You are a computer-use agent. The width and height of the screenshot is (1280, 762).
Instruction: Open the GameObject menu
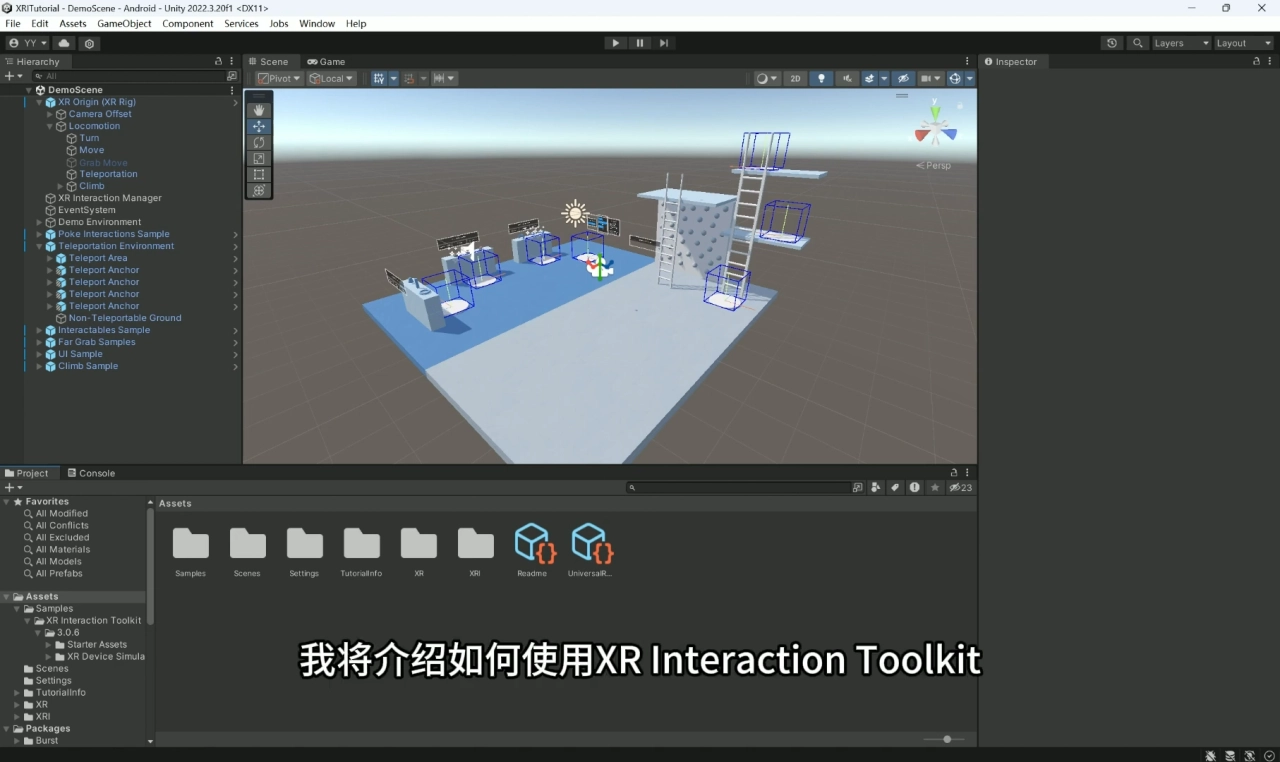click(x=124, y=23)
